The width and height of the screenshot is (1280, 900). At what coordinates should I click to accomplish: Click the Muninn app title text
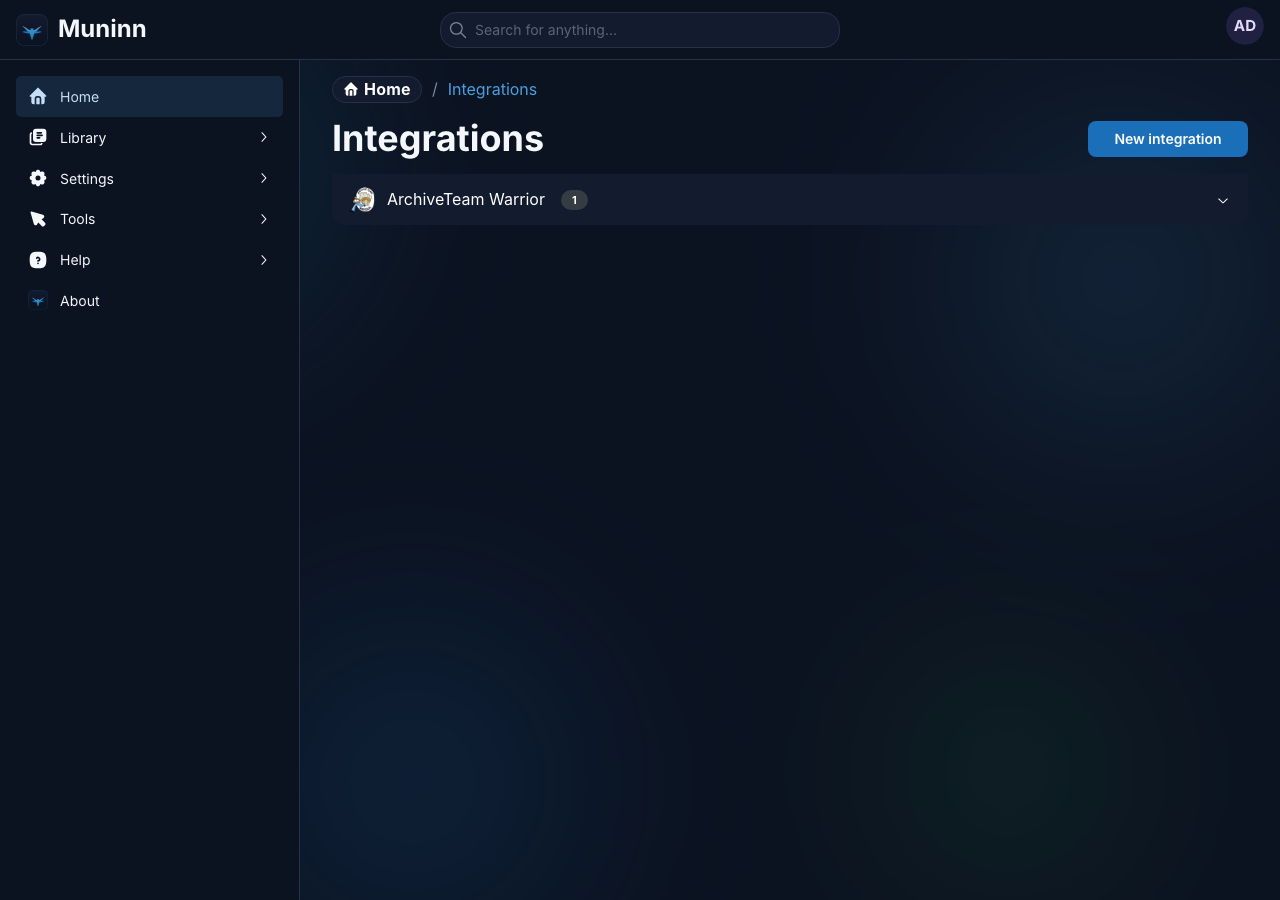point(102,29)
